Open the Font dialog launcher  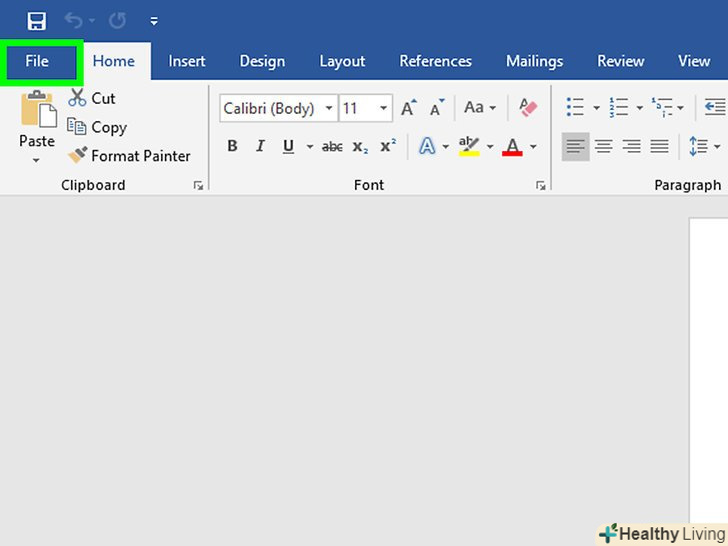[540, 185]
